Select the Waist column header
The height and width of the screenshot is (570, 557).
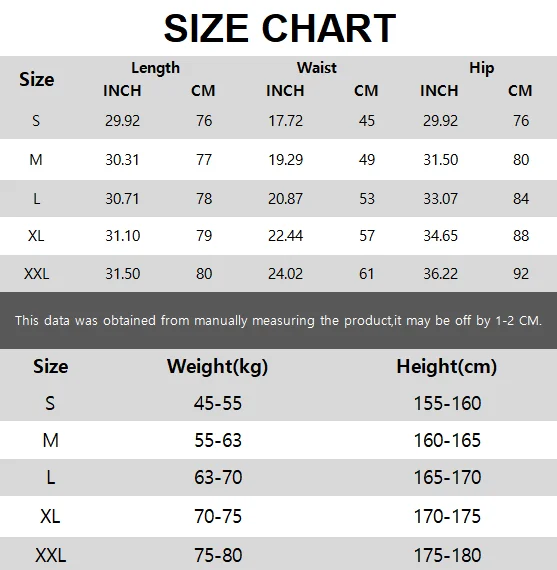(317, 68)
